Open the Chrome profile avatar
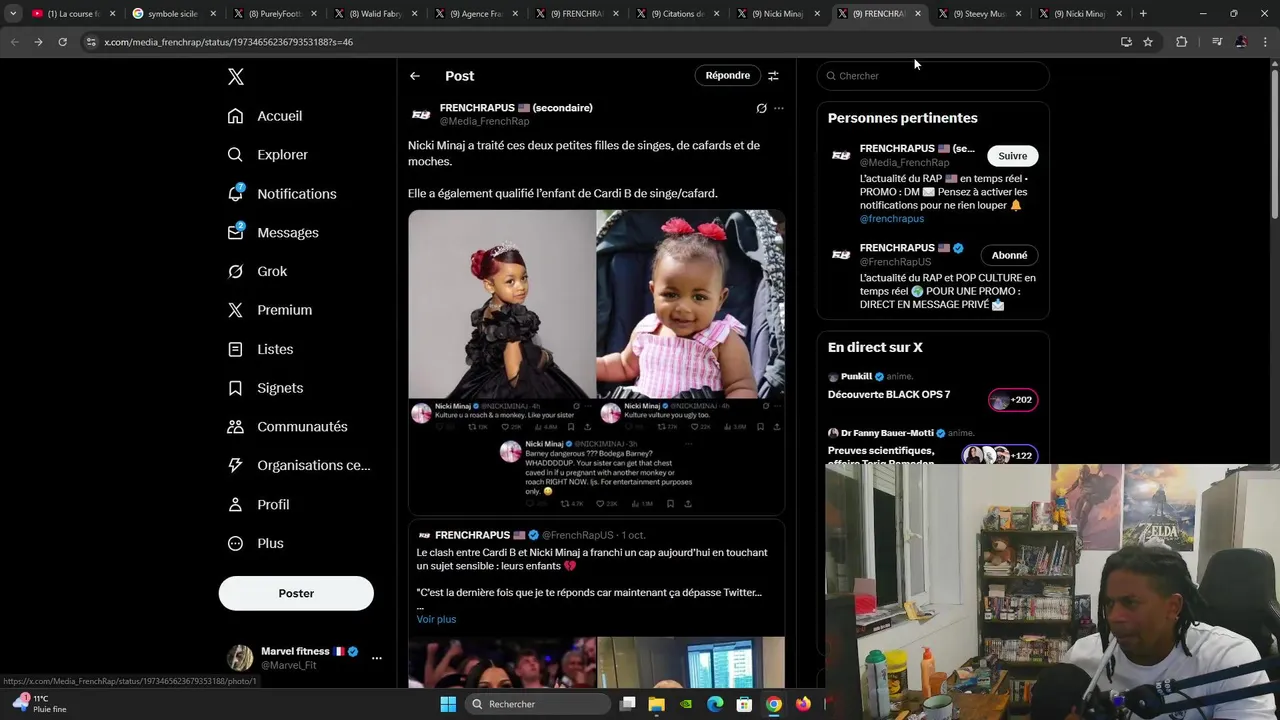The height and width of the screenshot is (720, 1280). point(1241,42)
